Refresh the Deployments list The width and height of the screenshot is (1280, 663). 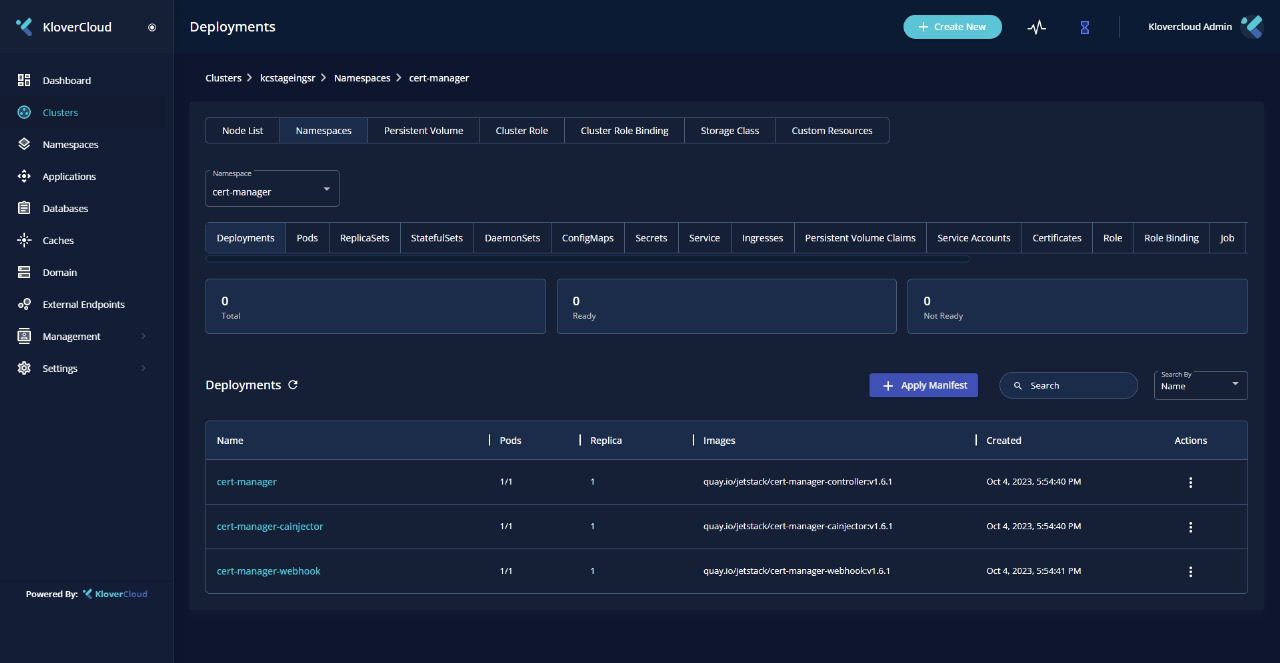click(x=293, y=385)
